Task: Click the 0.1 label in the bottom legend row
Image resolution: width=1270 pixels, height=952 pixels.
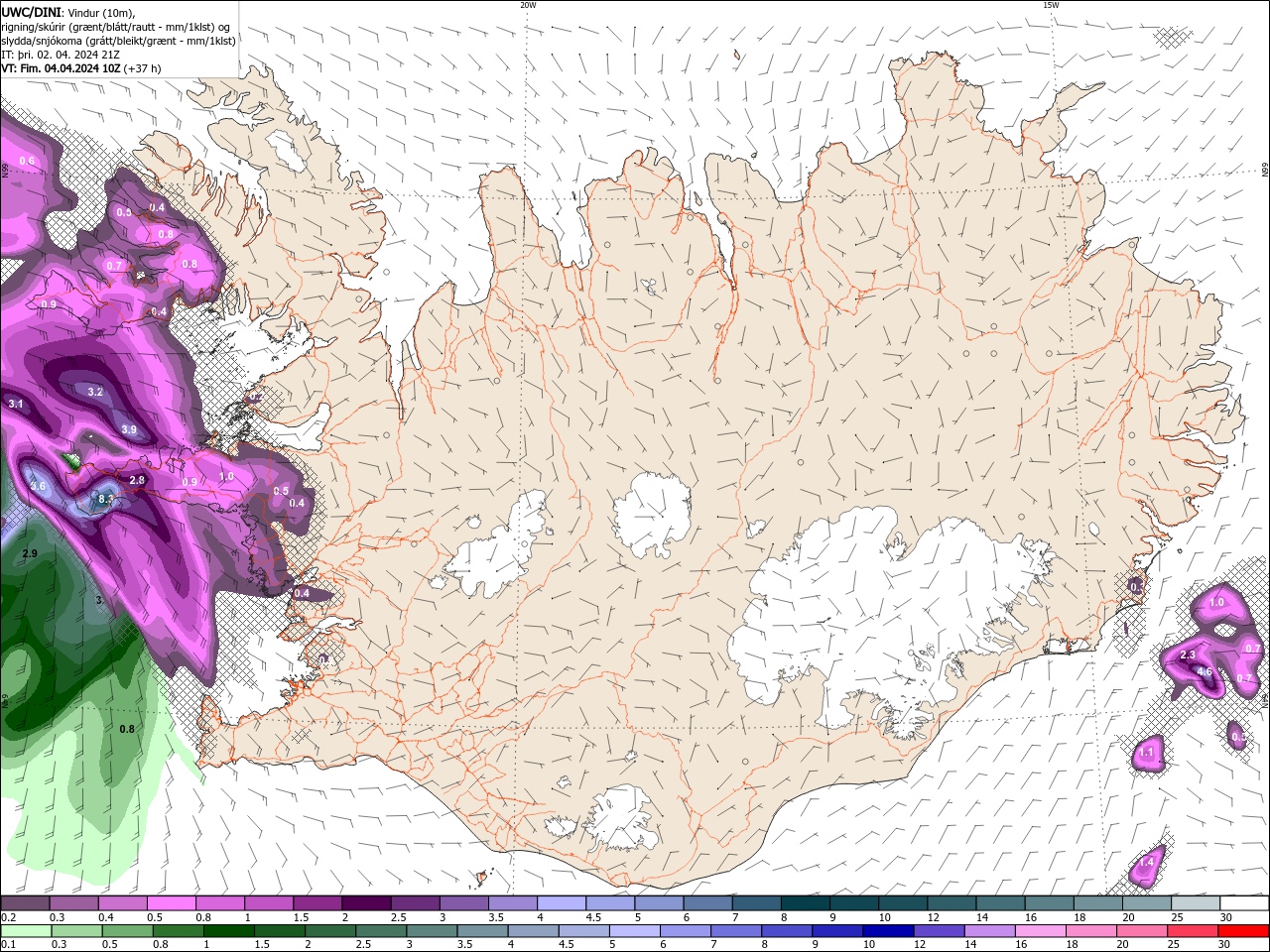Action: (8, 945)
